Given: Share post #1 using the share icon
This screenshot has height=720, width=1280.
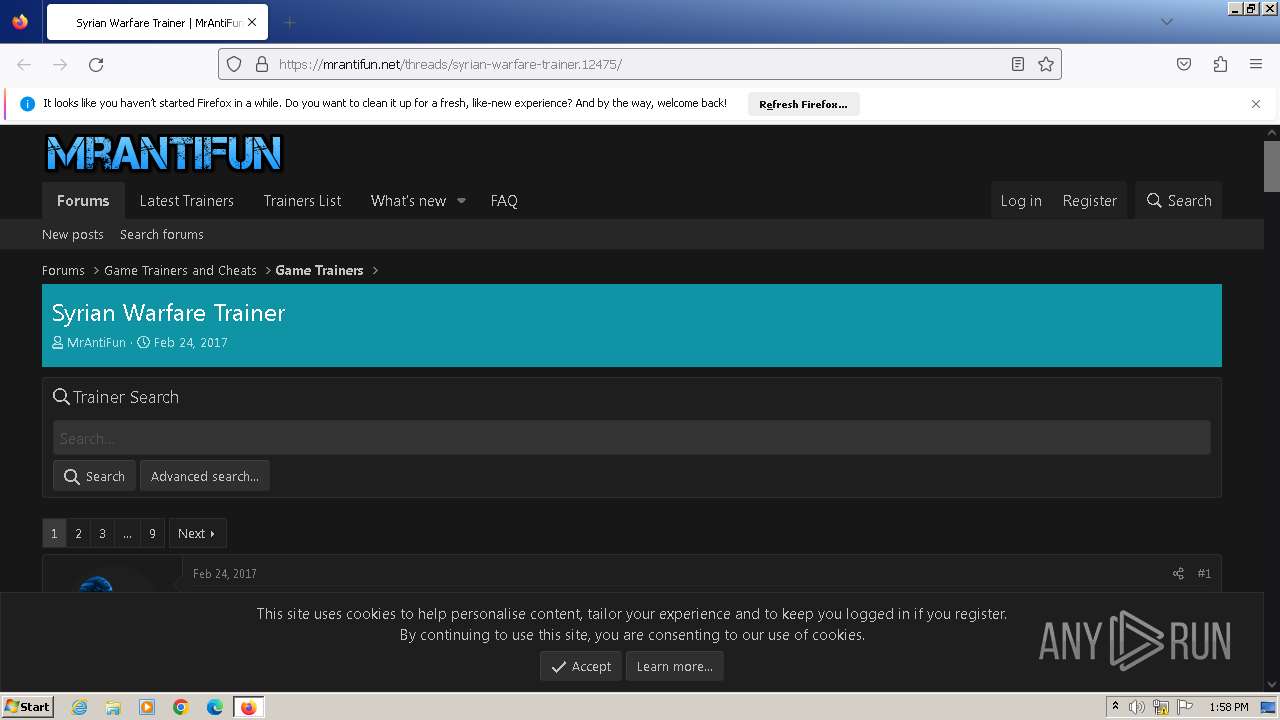Looking at the screenshot, I should (1178, 573).
